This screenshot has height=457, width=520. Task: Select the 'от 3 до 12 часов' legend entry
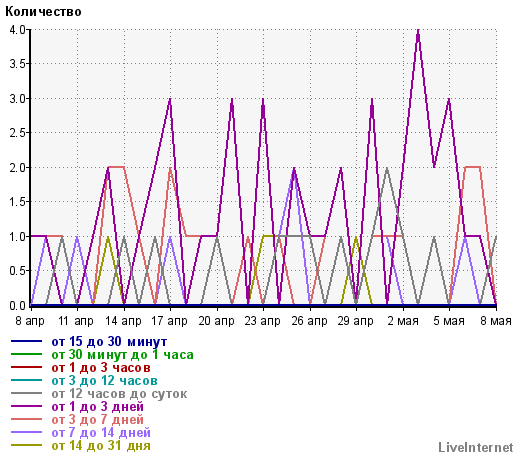(104, 381)
